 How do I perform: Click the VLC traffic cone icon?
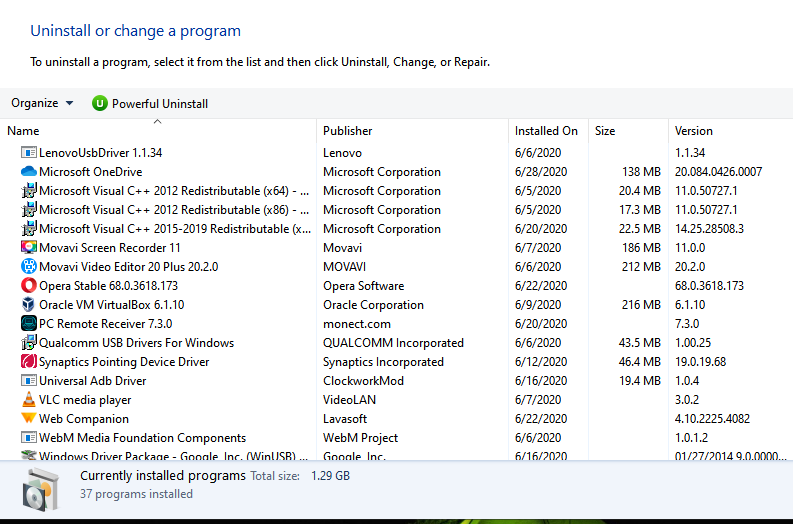29,400
